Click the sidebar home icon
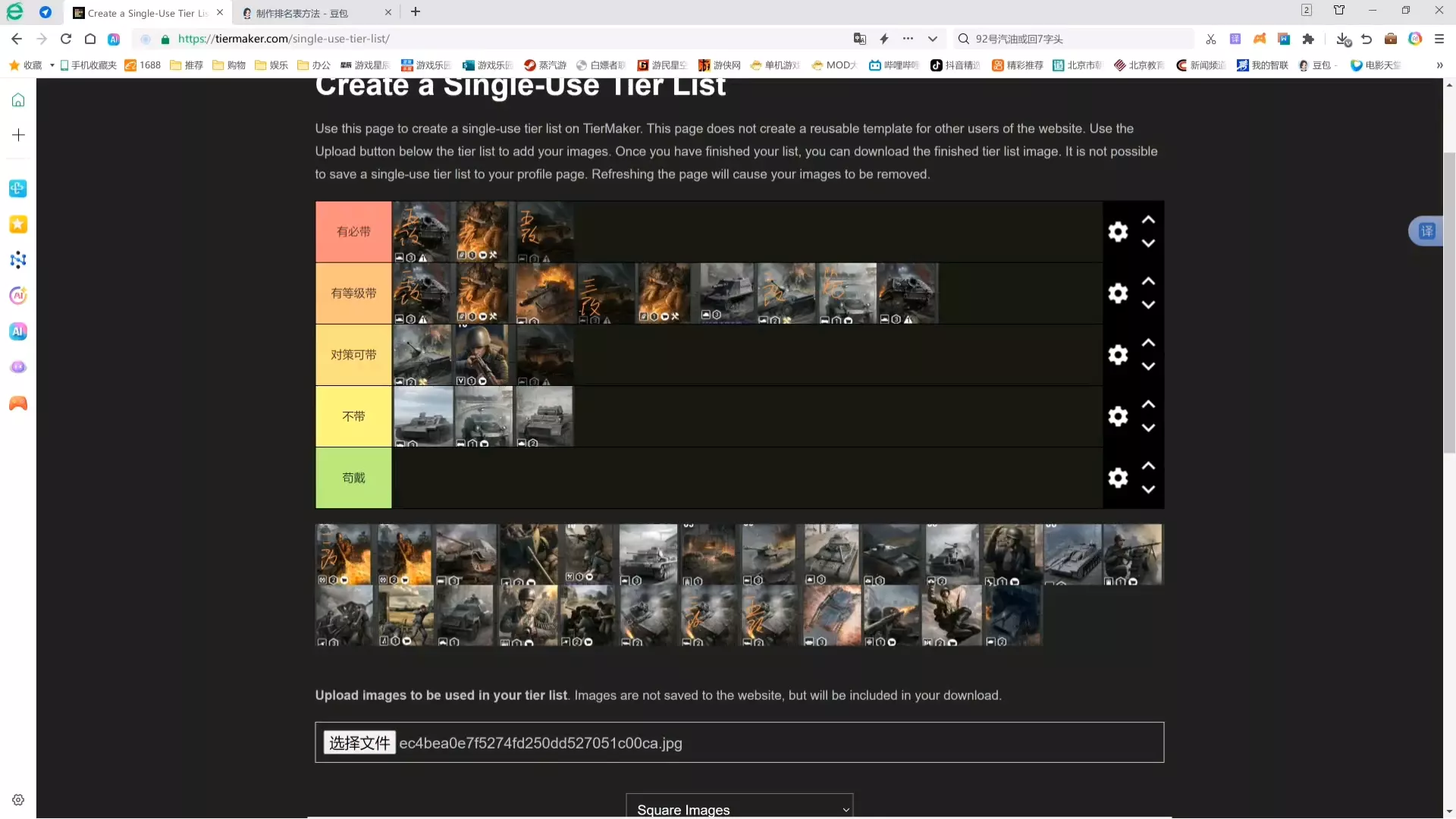Image resolution: width=1456 pixels, height=819 pixels. (x=18, y=100)
